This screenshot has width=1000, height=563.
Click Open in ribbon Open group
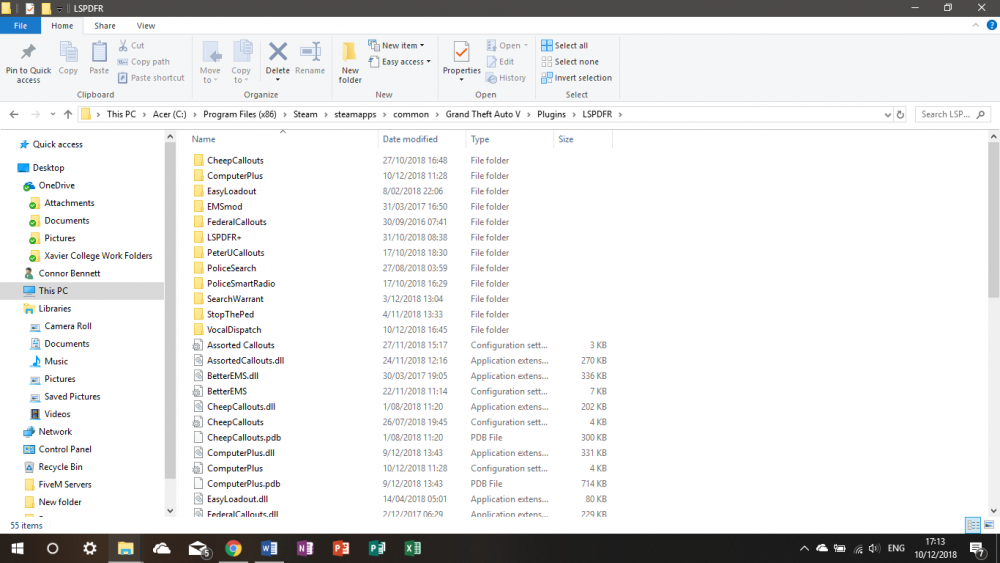coord(507,45)
